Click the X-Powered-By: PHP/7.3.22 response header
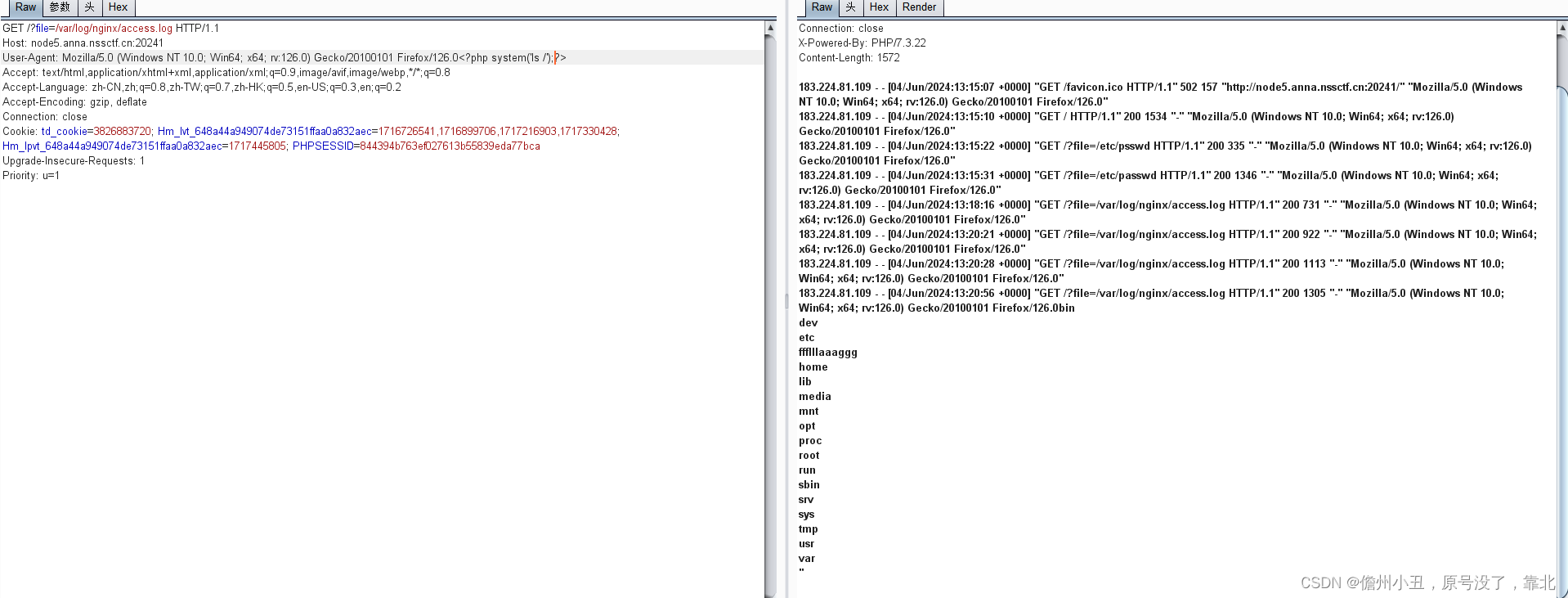This screenshot has height=598, width=1568. coord(862,43)
